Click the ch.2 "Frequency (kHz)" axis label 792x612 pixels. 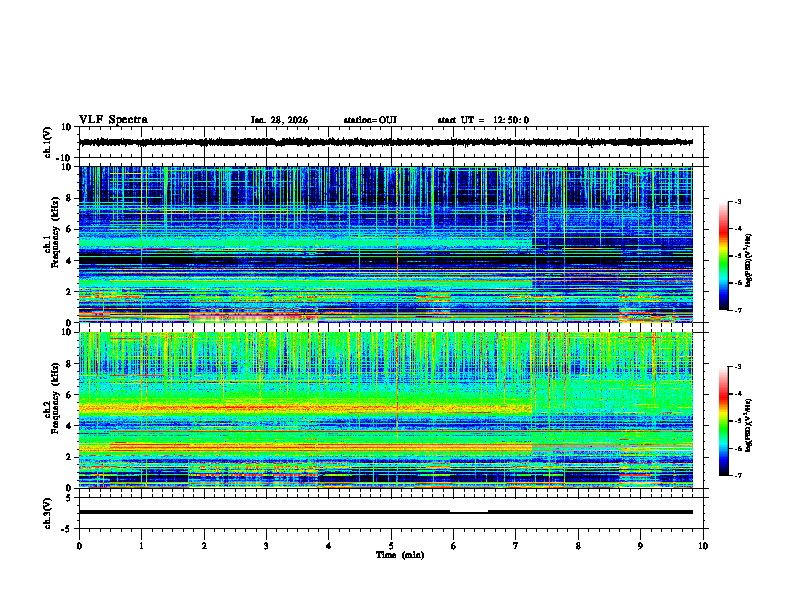click(55, 398)
